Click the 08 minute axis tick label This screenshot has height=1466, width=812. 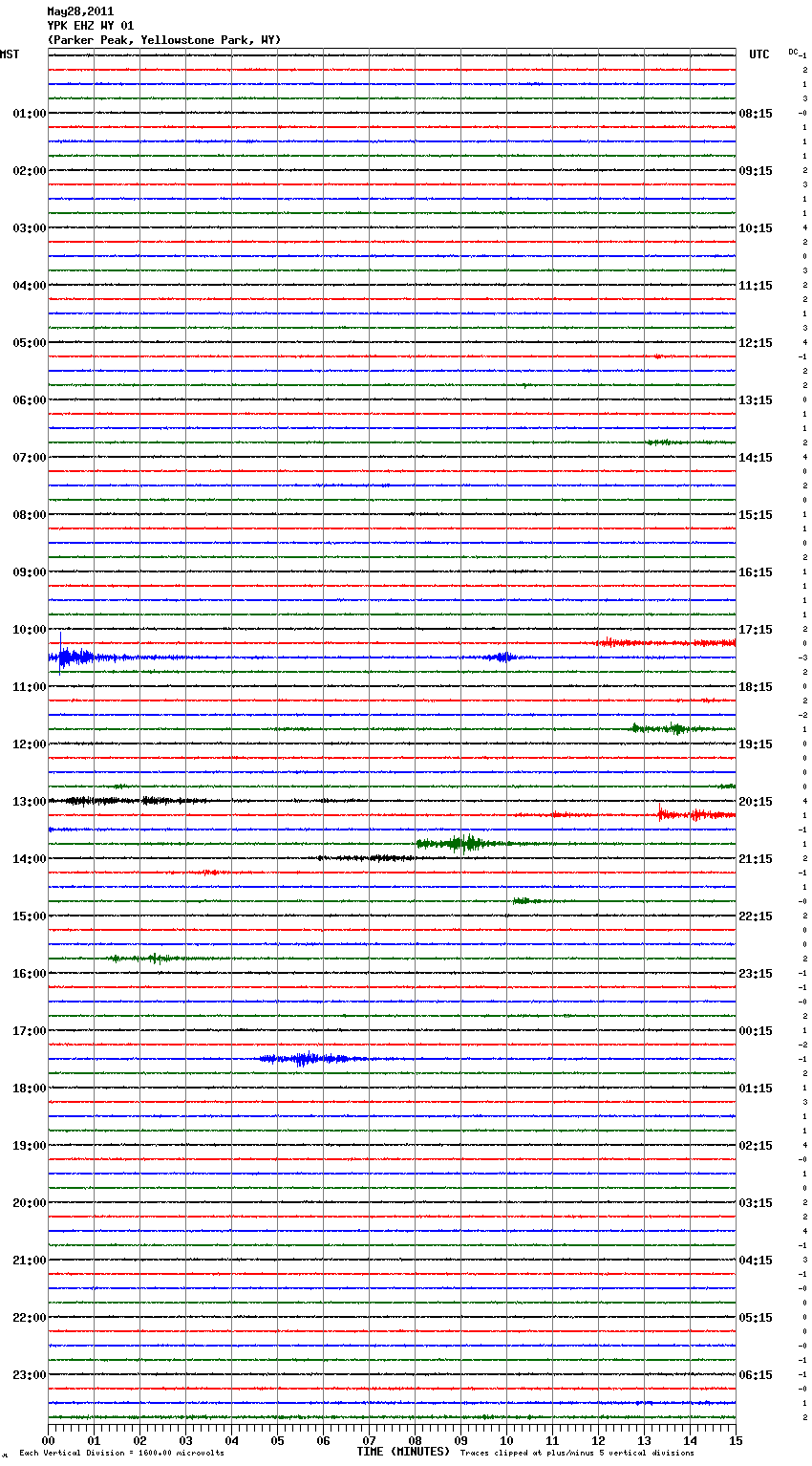[x=415, y=1440]
